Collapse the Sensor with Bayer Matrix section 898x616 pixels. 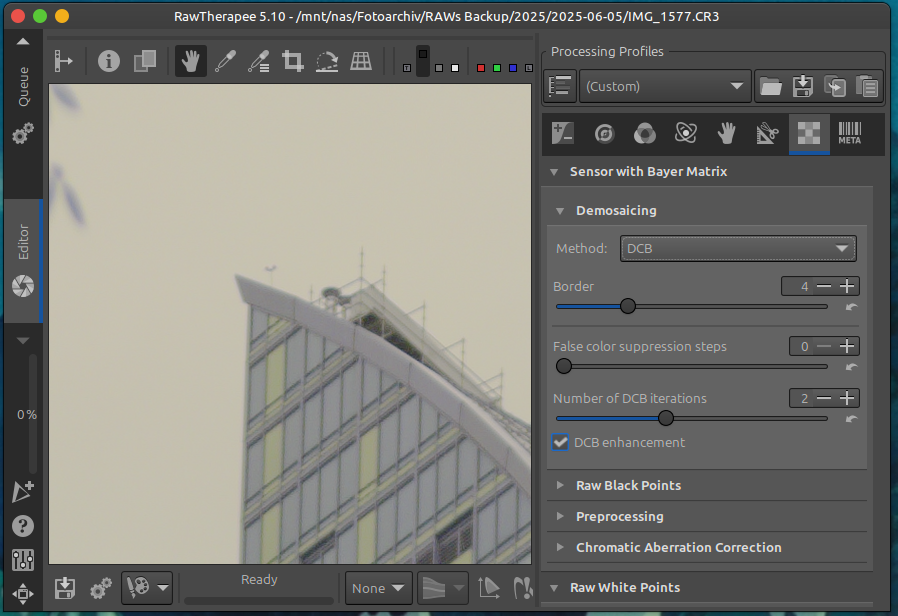pos(554,172)
